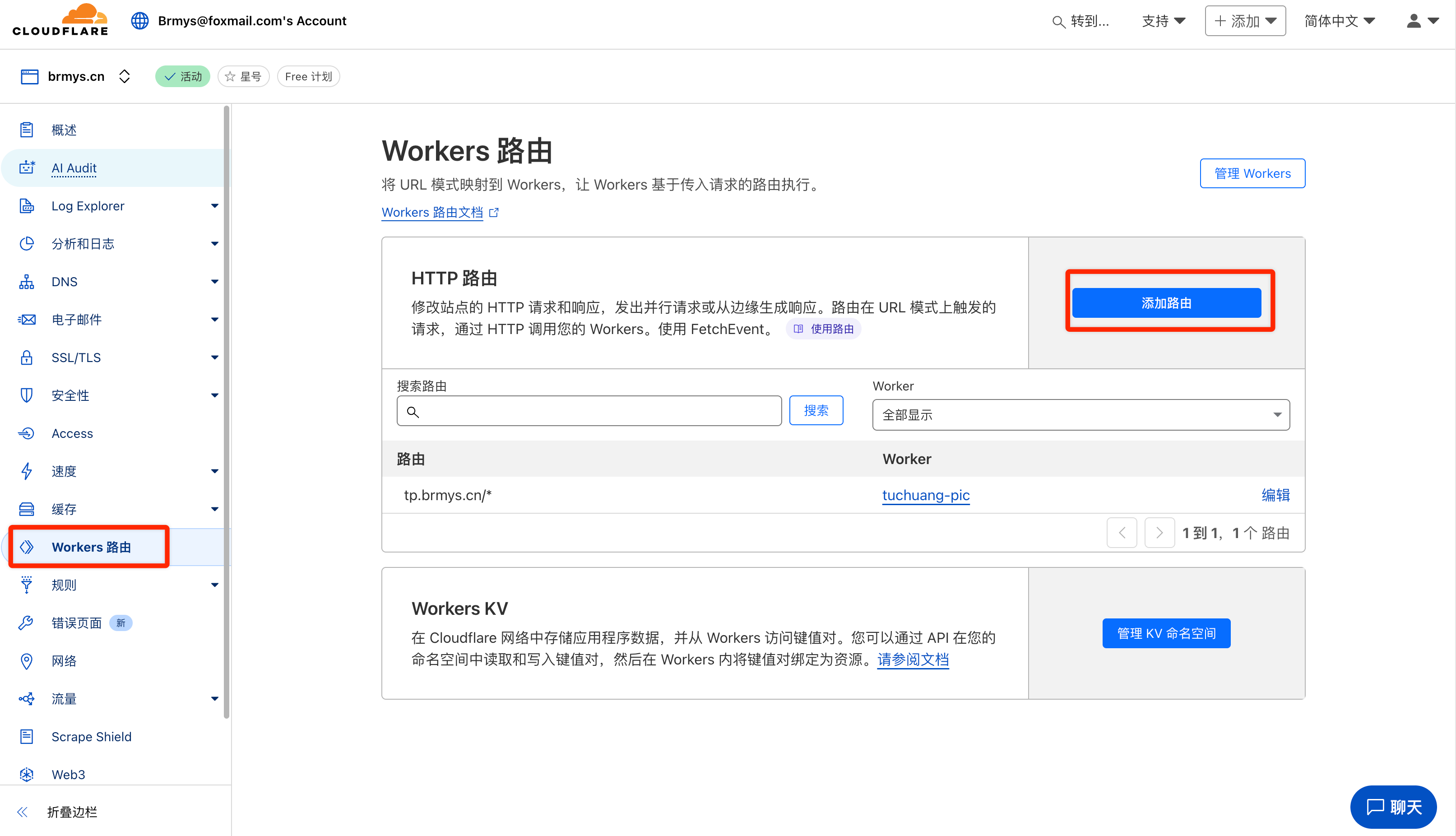
Task: Click the 分析和日志 pie chart icon
Action: [x=26, y=243]
